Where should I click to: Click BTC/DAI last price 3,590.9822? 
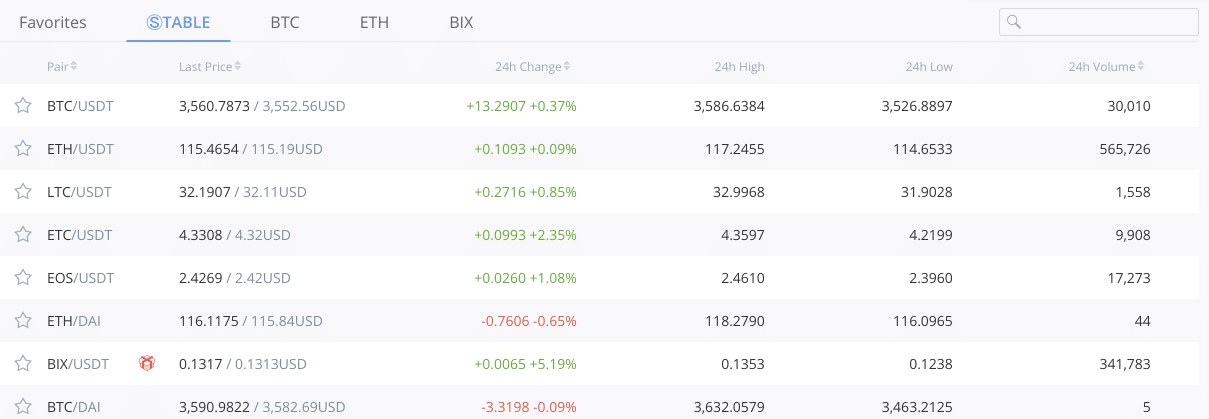(x=214, y=407)
